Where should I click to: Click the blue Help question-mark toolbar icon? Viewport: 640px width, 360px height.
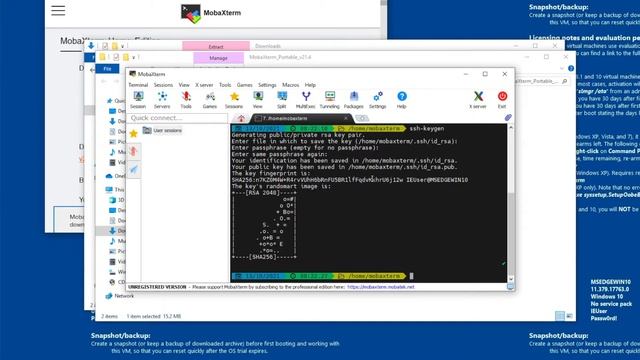pos(402,100)
